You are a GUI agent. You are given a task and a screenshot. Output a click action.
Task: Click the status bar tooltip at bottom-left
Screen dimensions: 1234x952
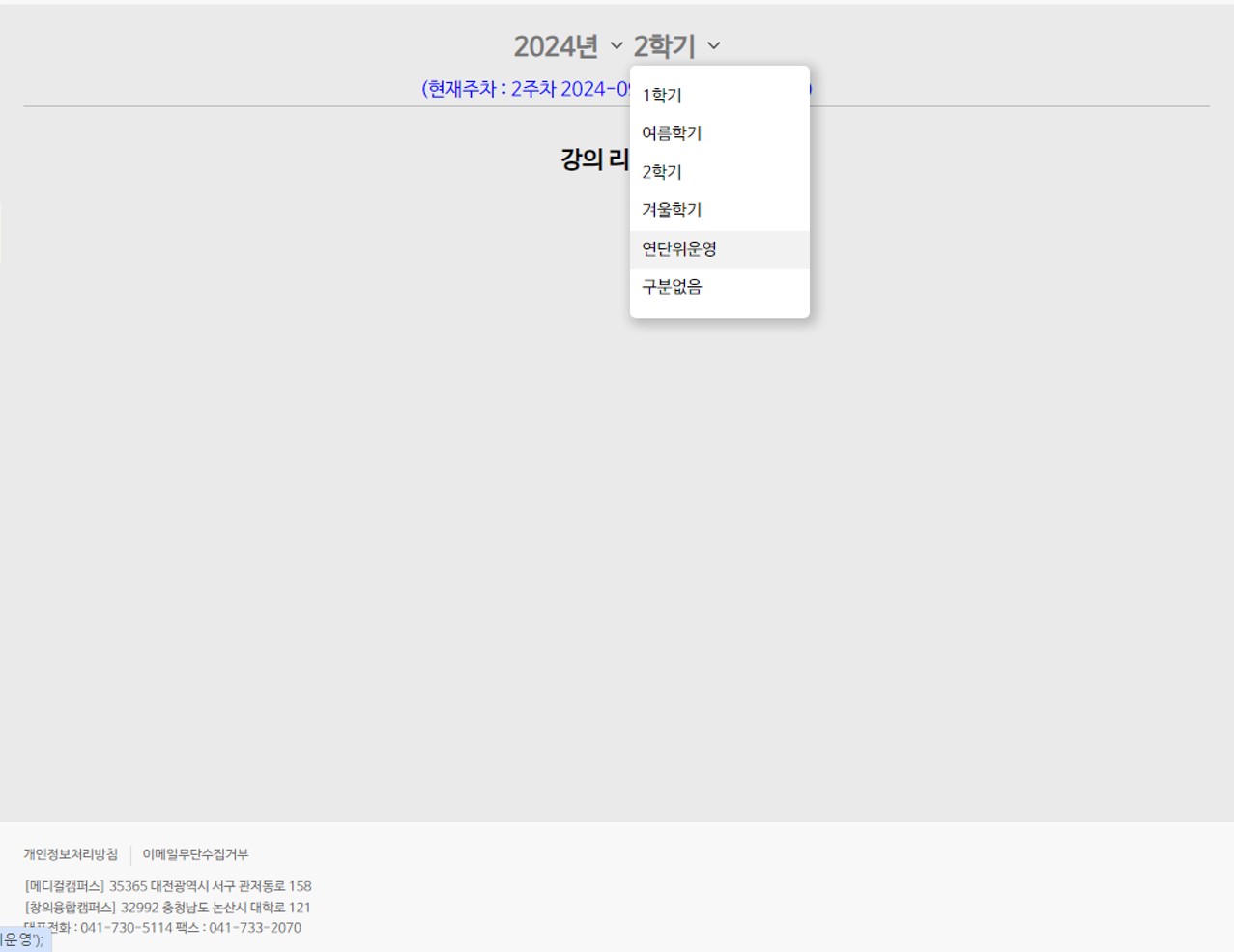coord(23,939)
